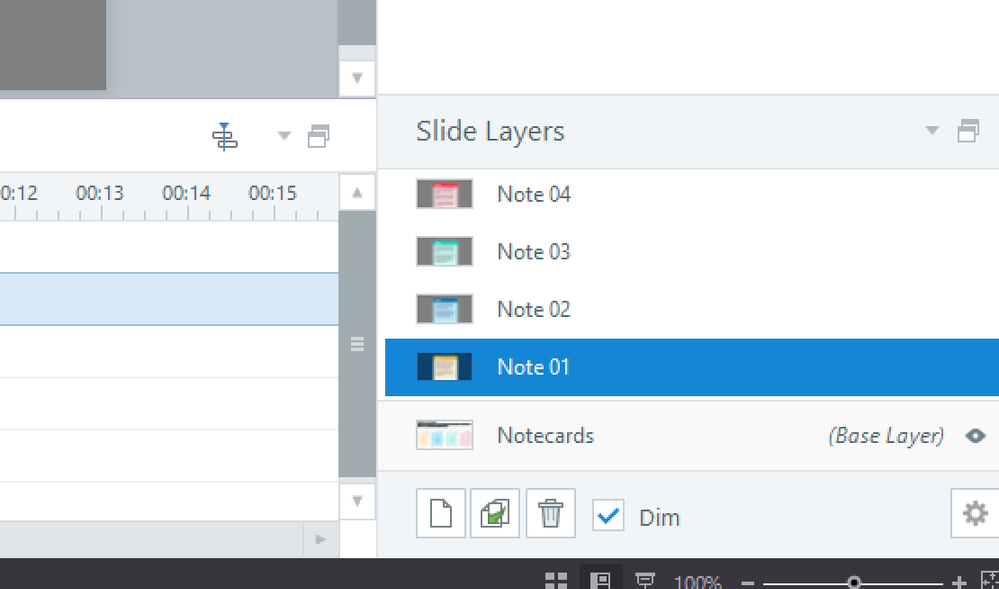Screen dimensions: 999x589
Task: Delete the selected layer with trash icon
Action: point(550,515)
